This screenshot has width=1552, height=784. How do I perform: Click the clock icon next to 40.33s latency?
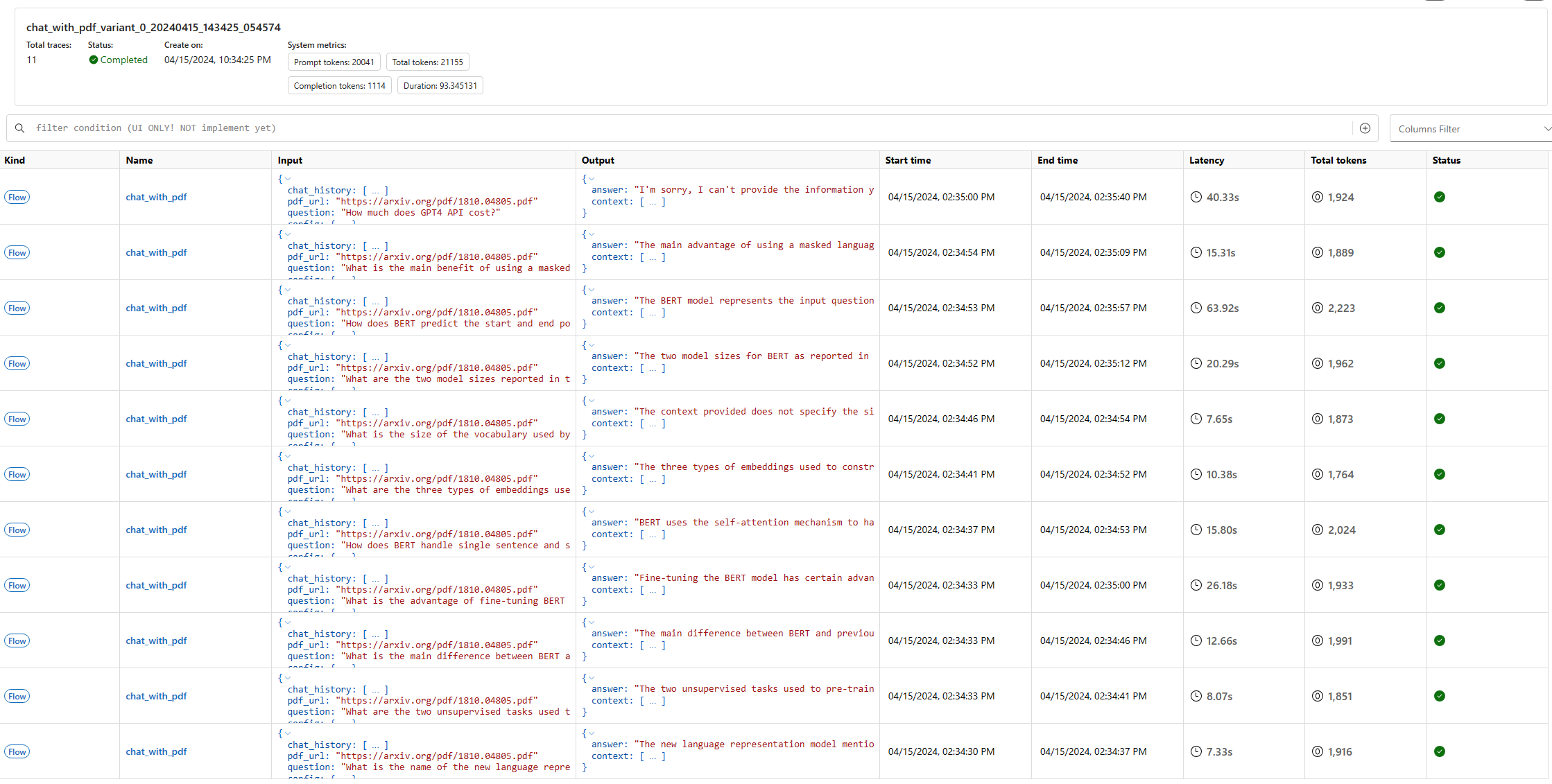click(1196, 197)
